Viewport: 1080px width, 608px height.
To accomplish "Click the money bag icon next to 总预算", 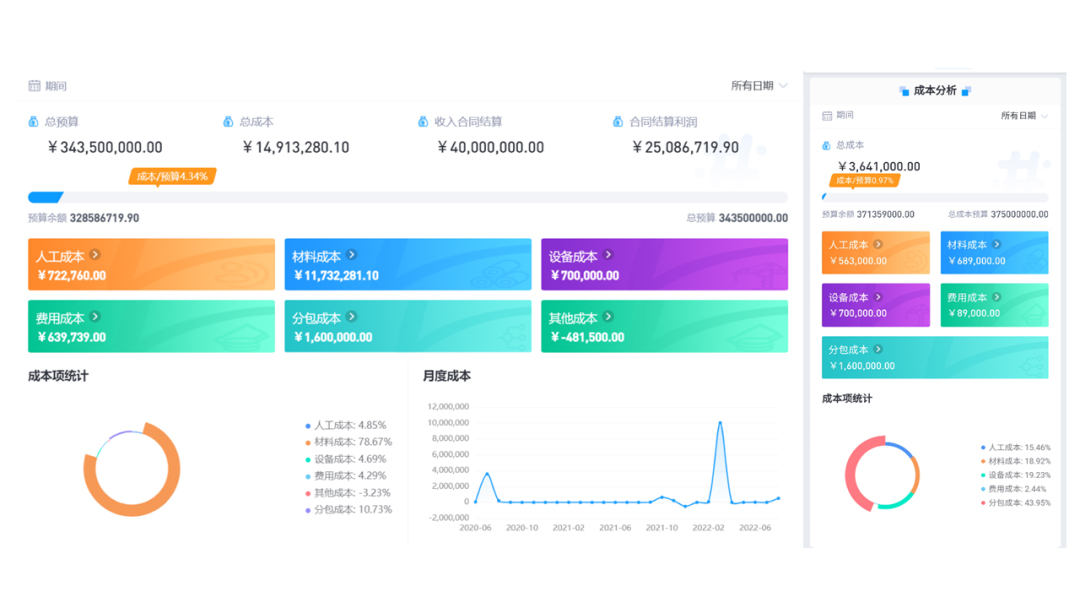I will [x=34, y=122].
